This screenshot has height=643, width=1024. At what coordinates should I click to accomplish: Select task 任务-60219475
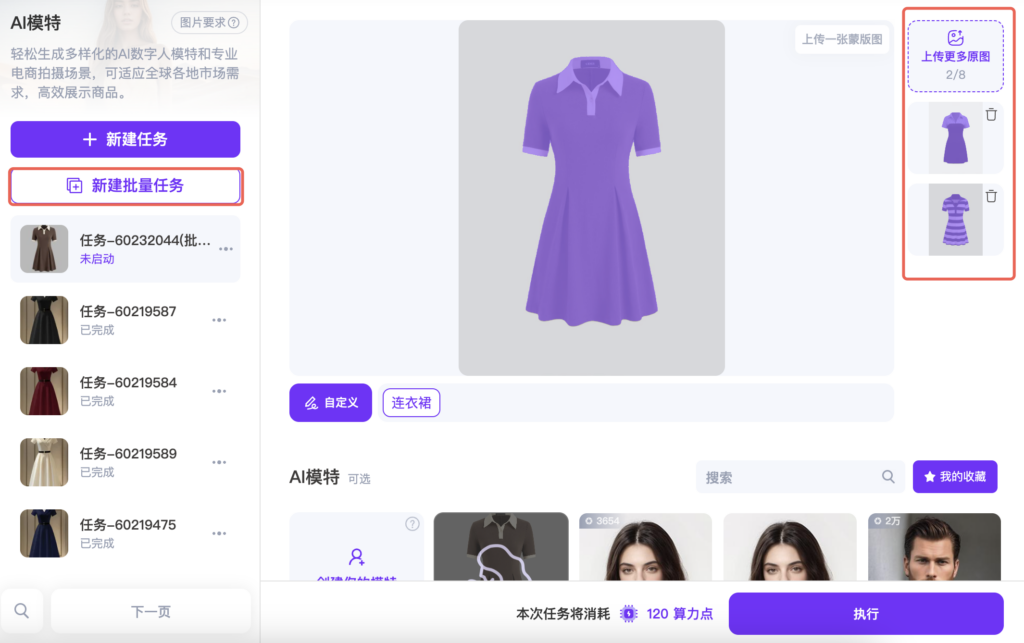point(125,533)
